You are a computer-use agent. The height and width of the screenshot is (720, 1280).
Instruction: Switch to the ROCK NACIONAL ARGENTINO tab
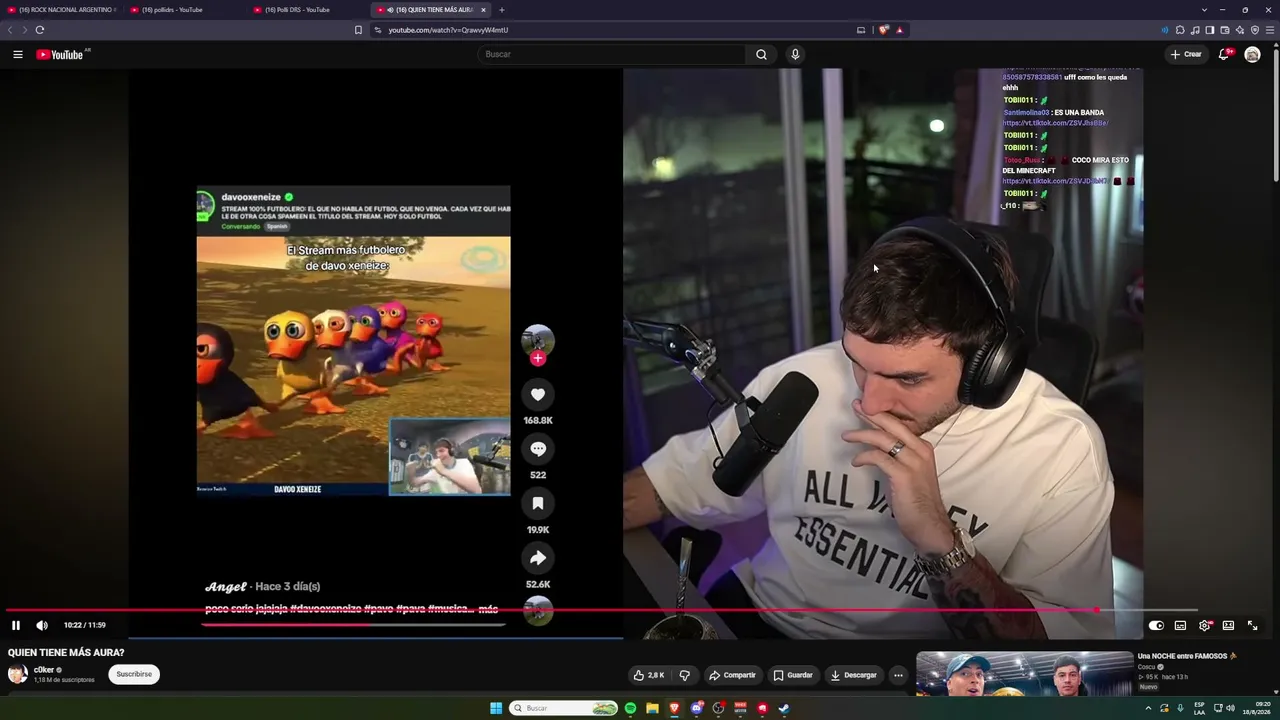pos(62,10)
